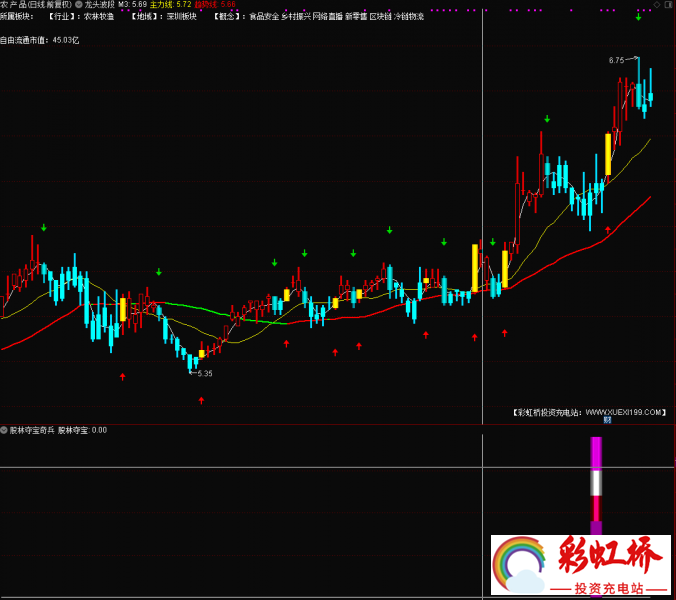This screenshot has width=676, height=600.
Task: Click the white segment of sub-chart signal bar
Action: (596, 483)
